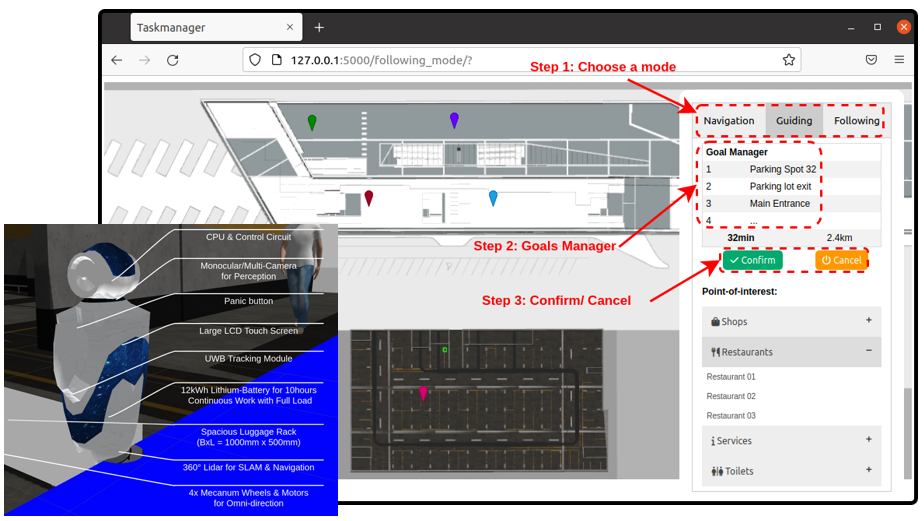Select the dark red map marker

pyautogui.click(x=369, y=198)
